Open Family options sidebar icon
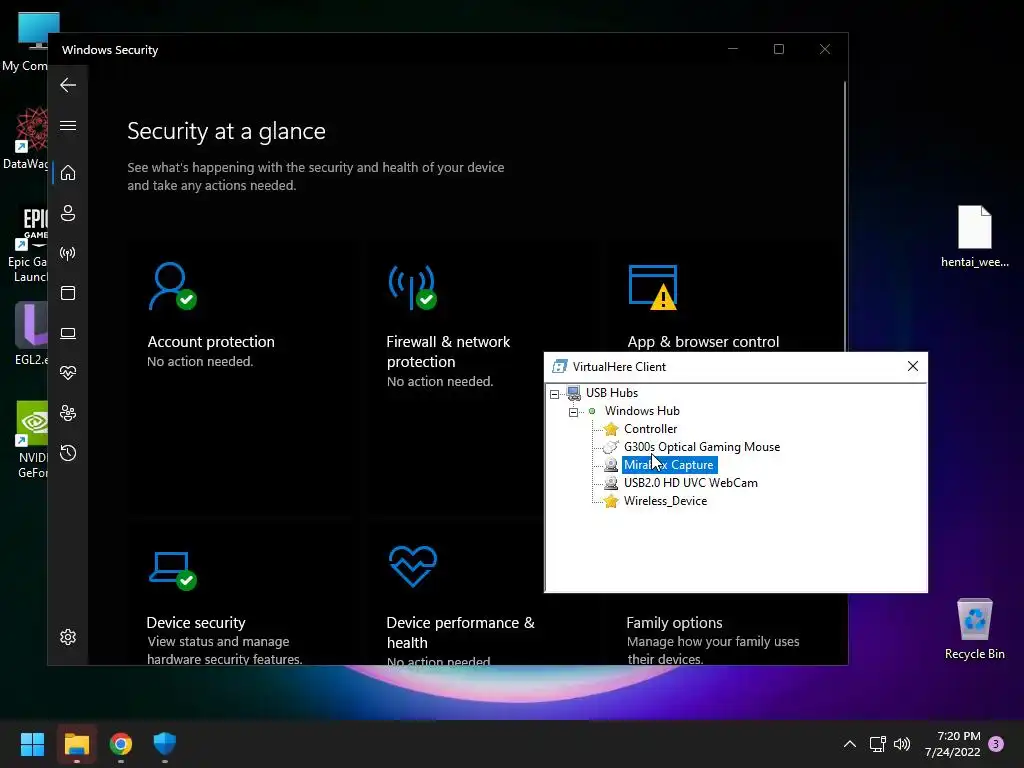Screen dimensions: 1024x768 [68, 413]
